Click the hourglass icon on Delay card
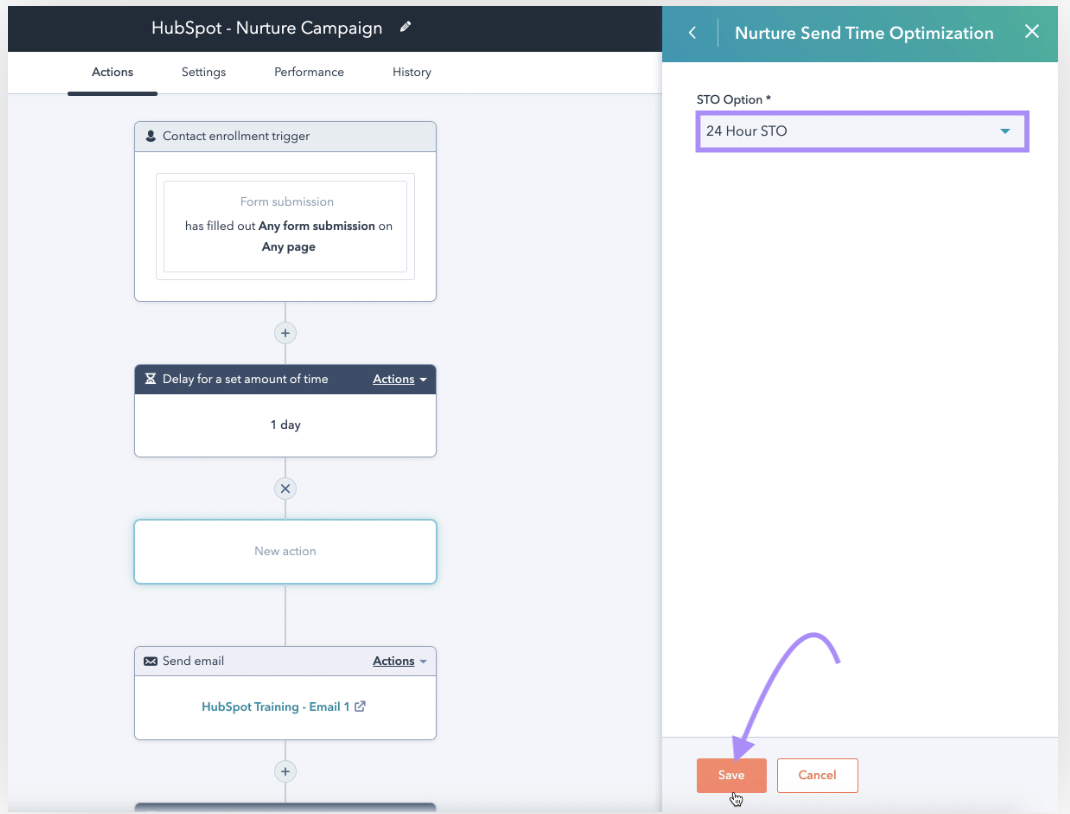 coord(150,379)
